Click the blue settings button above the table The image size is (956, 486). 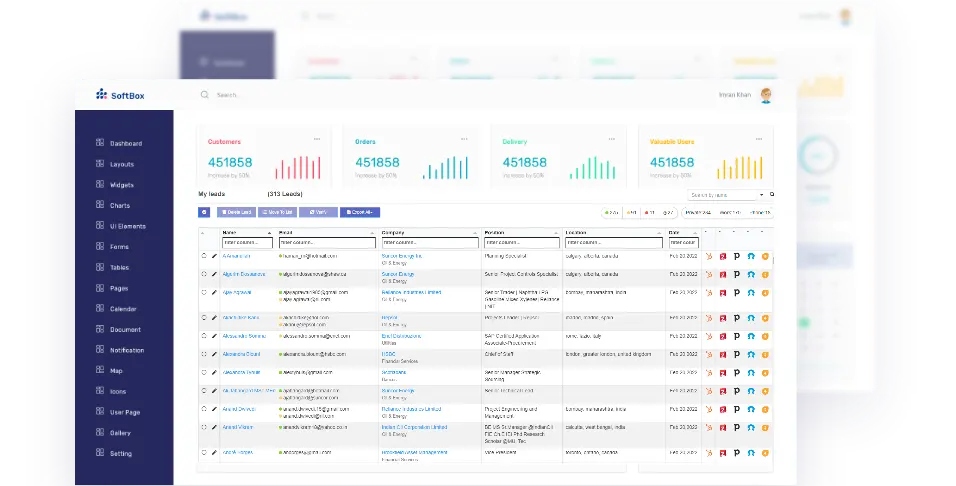[x=204, y=212]
